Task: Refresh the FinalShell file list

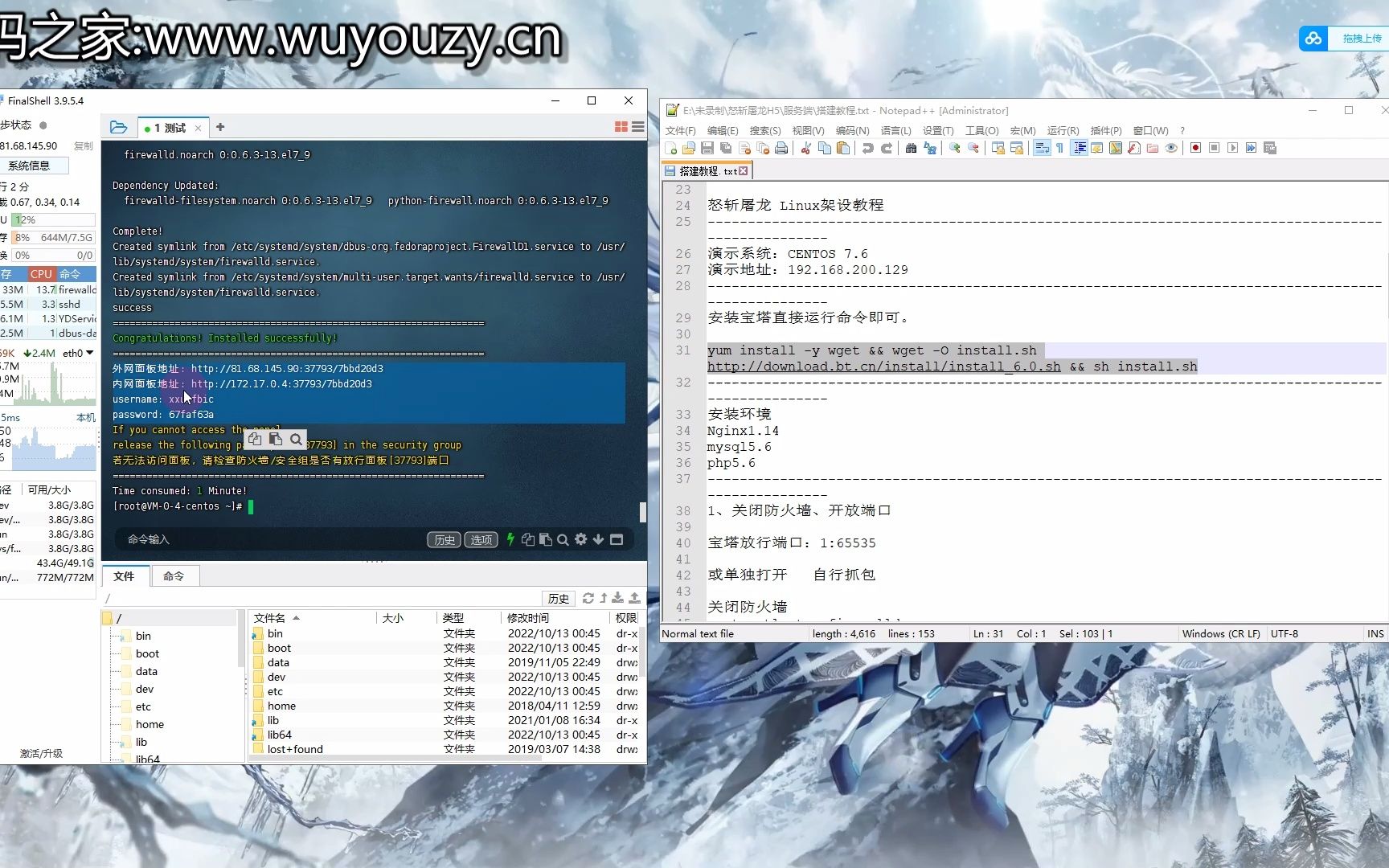Action: [x=588, y=598]
